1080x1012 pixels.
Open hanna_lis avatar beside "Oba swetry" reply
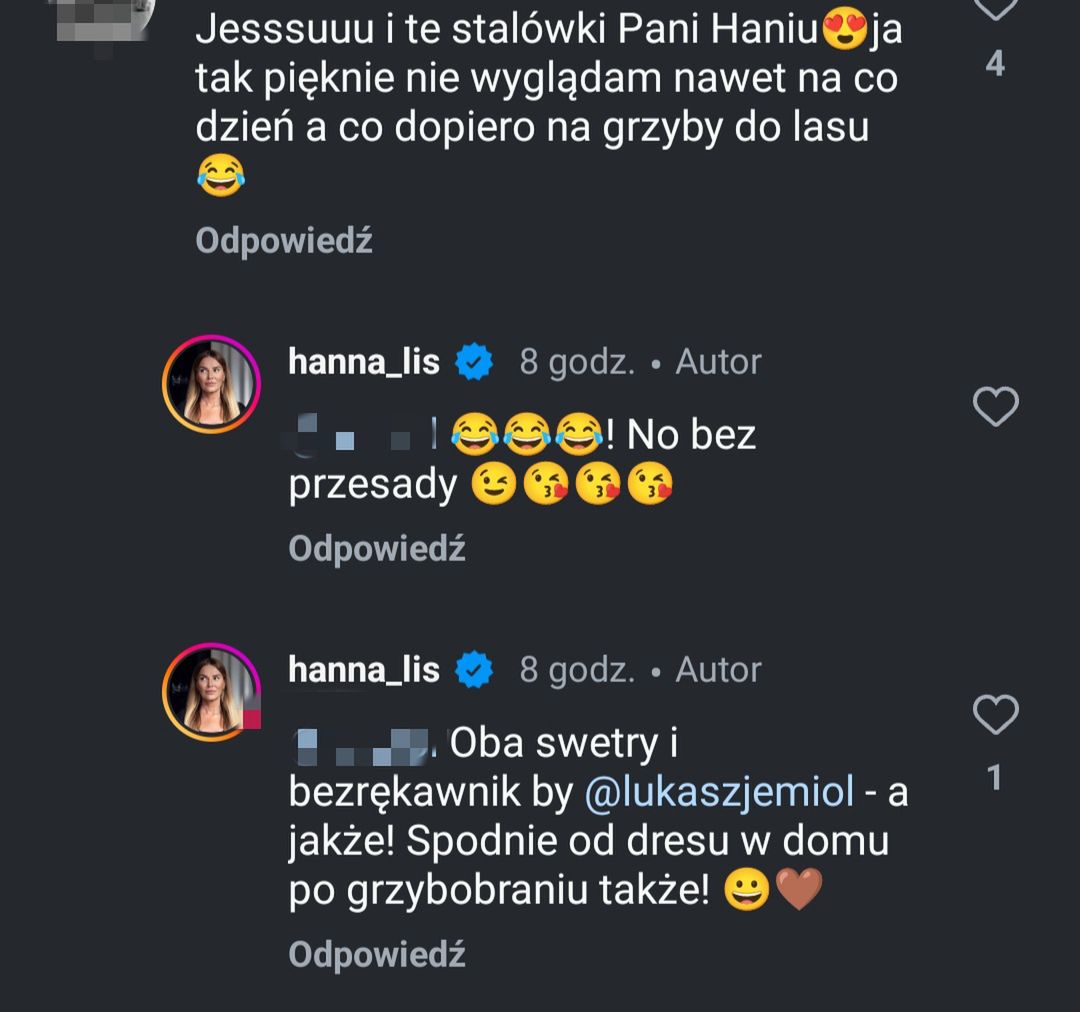click(x=212, y=693)
